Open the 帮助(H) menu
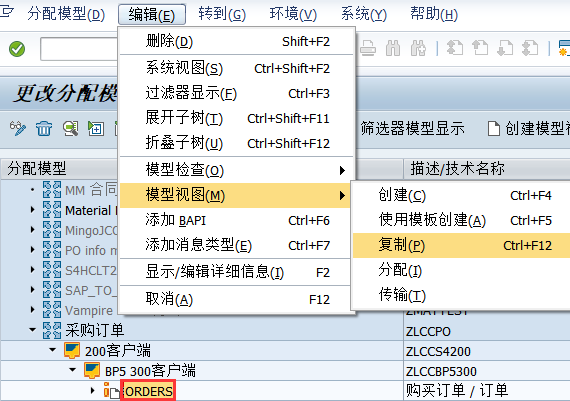Image resolution: width=570 pixels, height=401 pixels. click(434, 15)
